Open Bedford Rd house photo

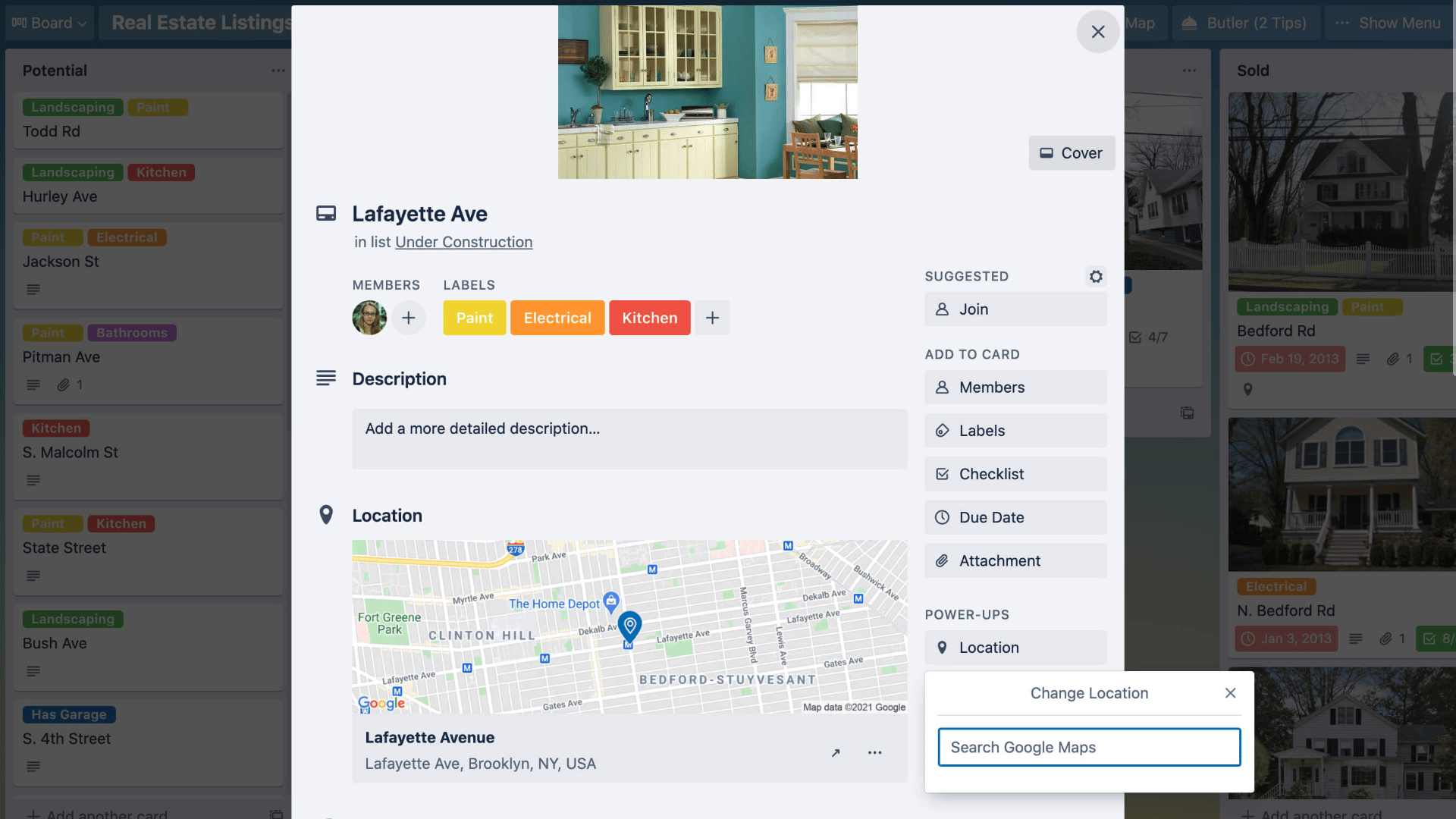pyautogui.click(x=1341, y=192)
